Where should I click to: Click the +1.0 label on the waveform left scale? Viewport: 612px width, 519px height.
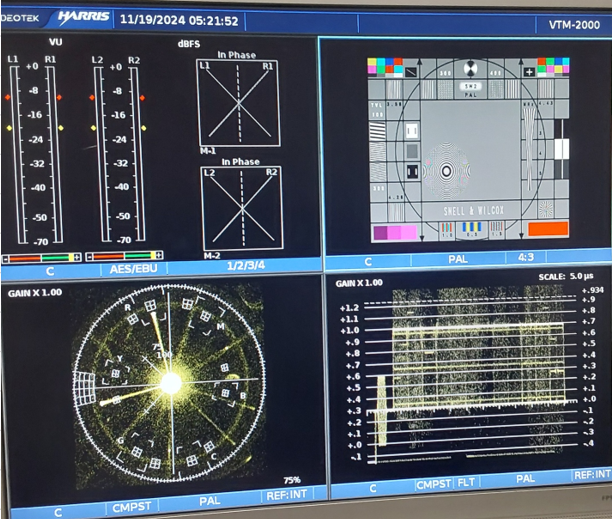pos(349,331)
